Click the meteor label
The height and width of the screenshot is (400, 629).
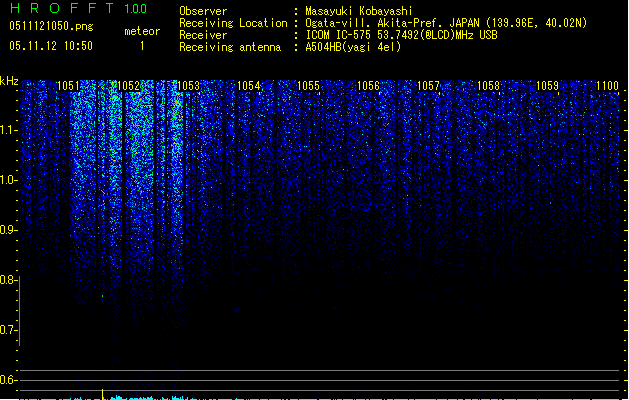click(x=142, y=31)
